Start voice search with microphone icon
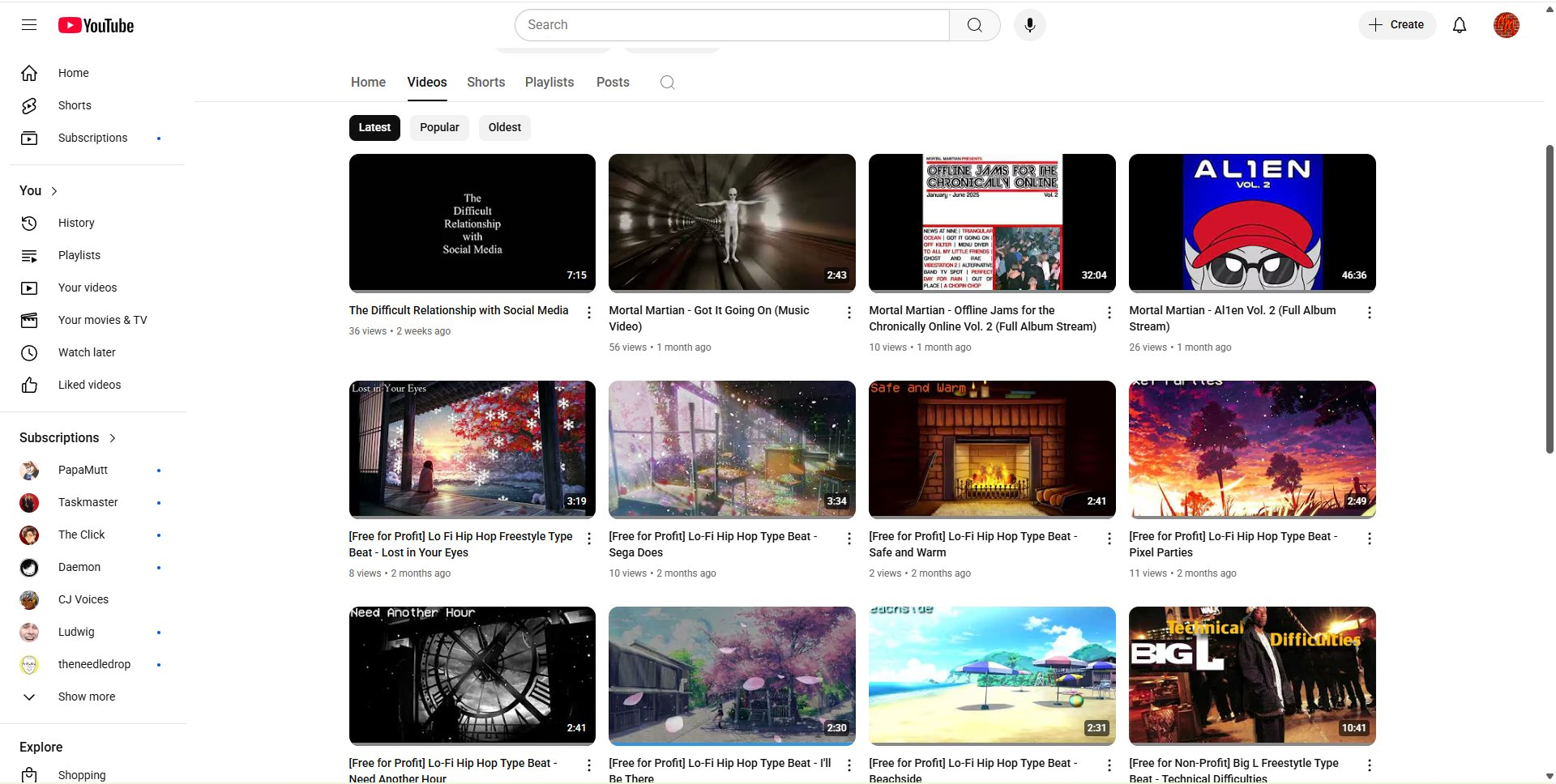 tap(1029, 25)
